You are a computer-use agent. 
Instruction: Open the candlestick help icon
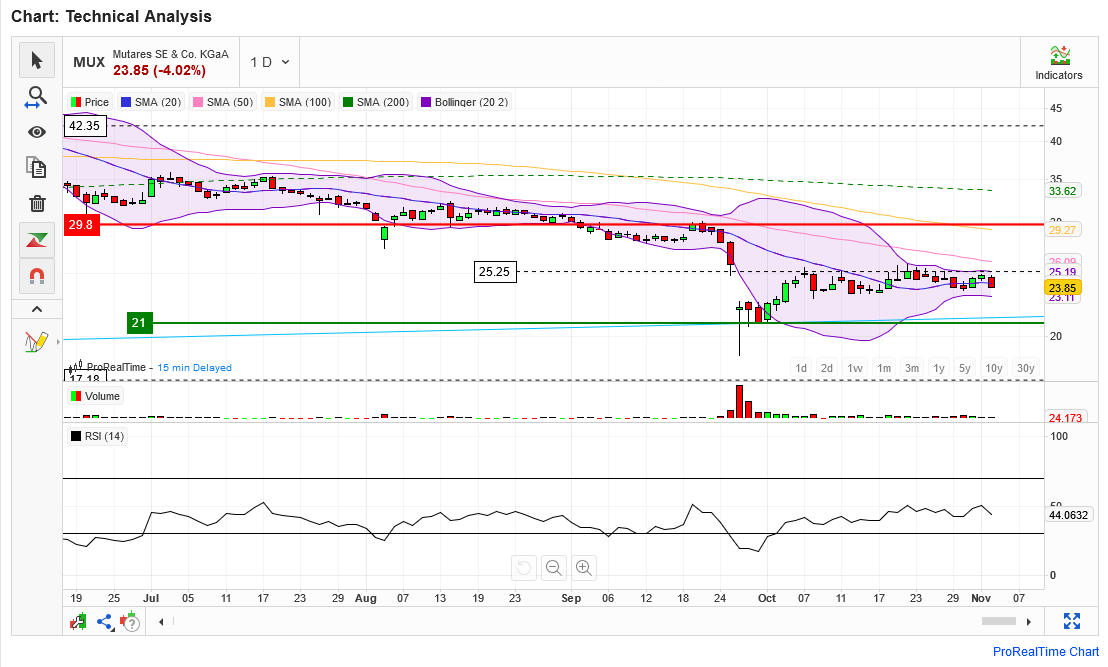130,622
